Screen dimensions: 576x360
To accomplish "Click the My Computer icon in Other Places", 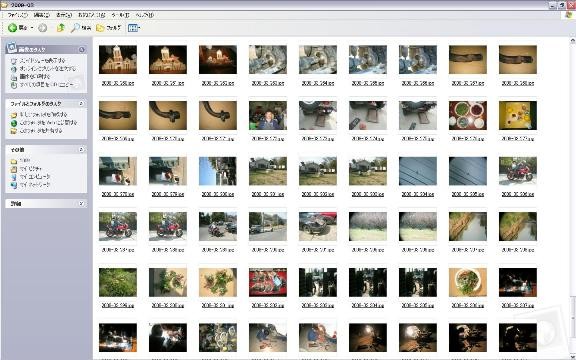I will pos(14,177).
